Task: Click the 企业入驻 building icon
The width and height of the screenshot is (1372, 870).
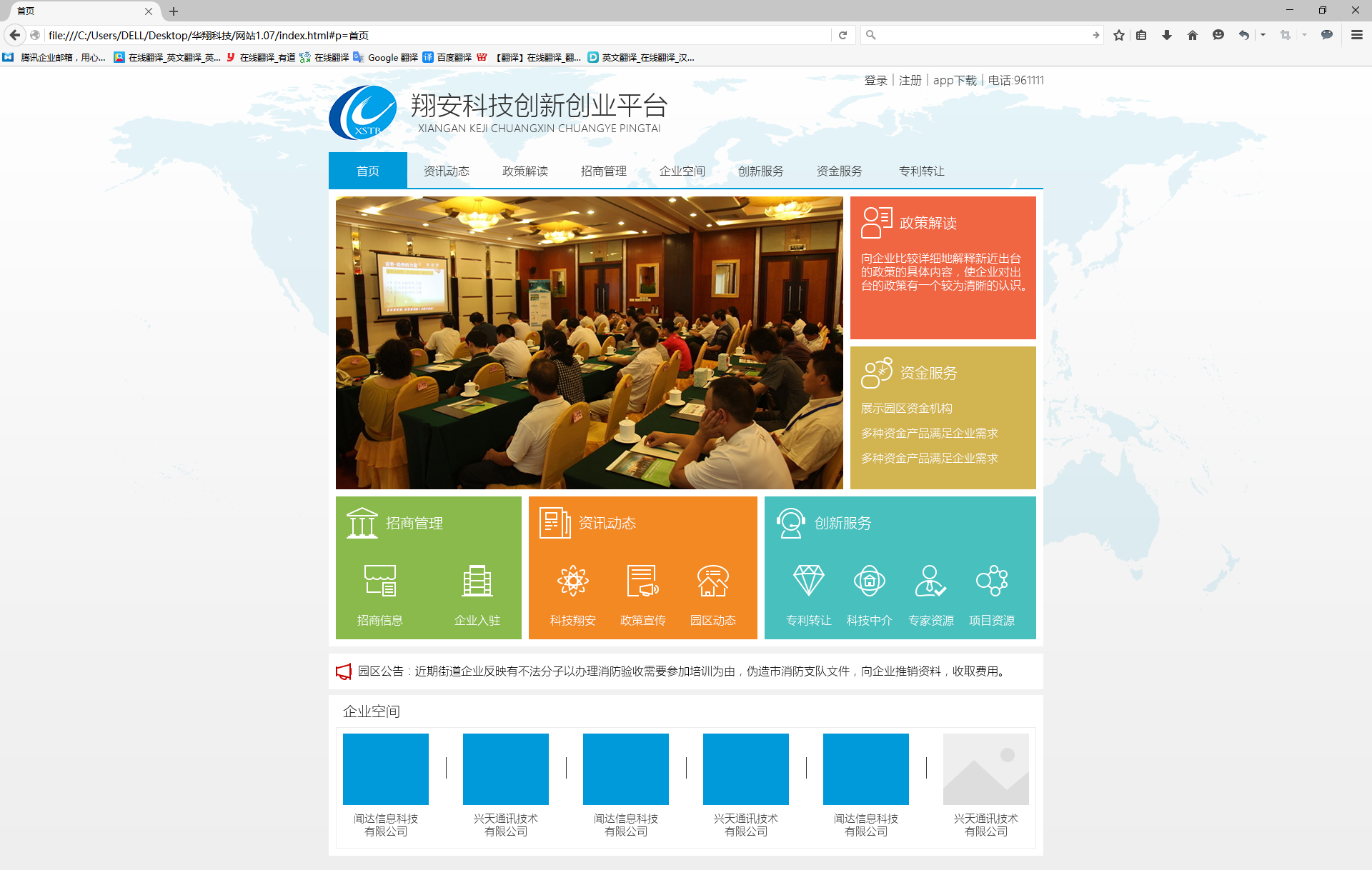Action: click(x=477, y=581)
